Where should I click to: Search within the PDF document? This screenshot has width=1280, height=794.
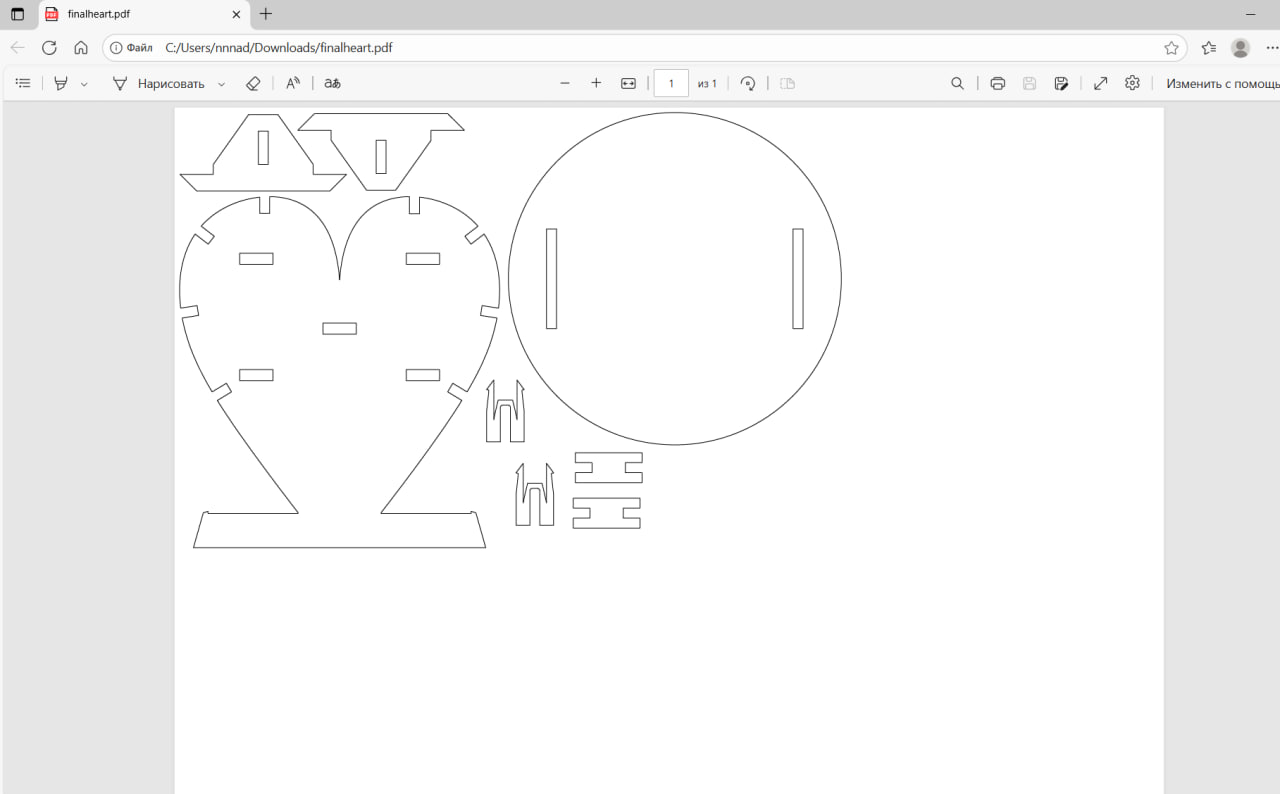[957, 83]
